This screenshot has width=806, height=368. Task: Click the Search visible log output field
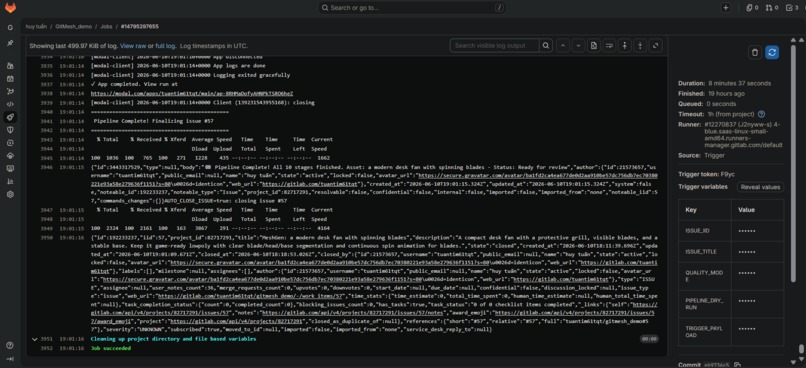click(494, 45)
